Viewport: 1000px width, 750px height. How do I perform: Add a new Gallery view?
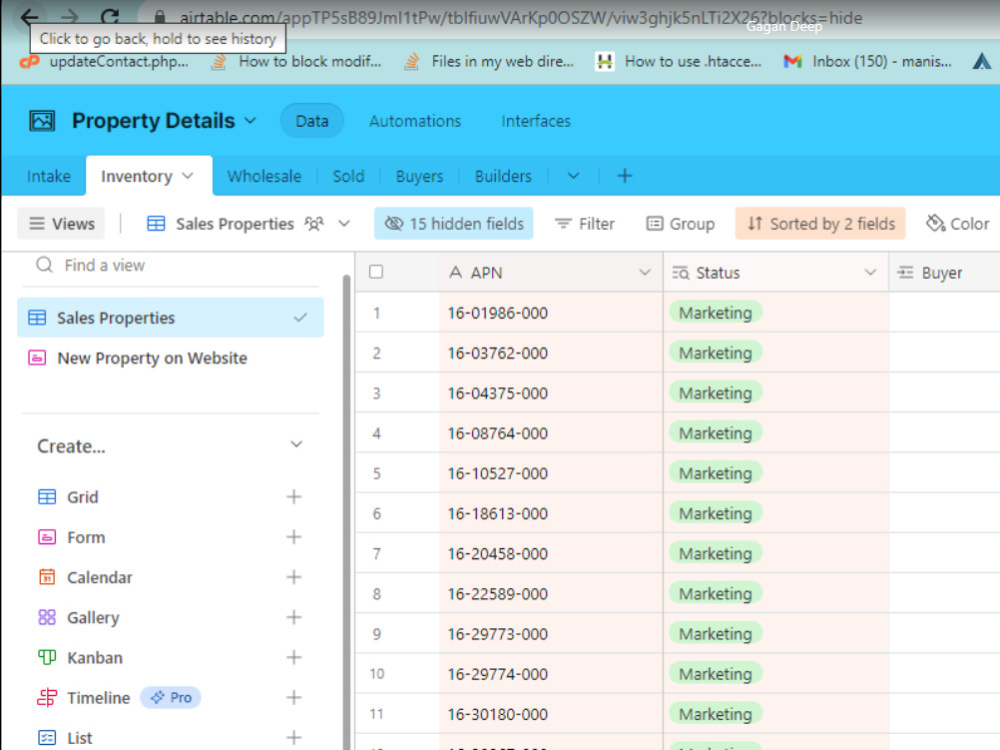point(294,617)
